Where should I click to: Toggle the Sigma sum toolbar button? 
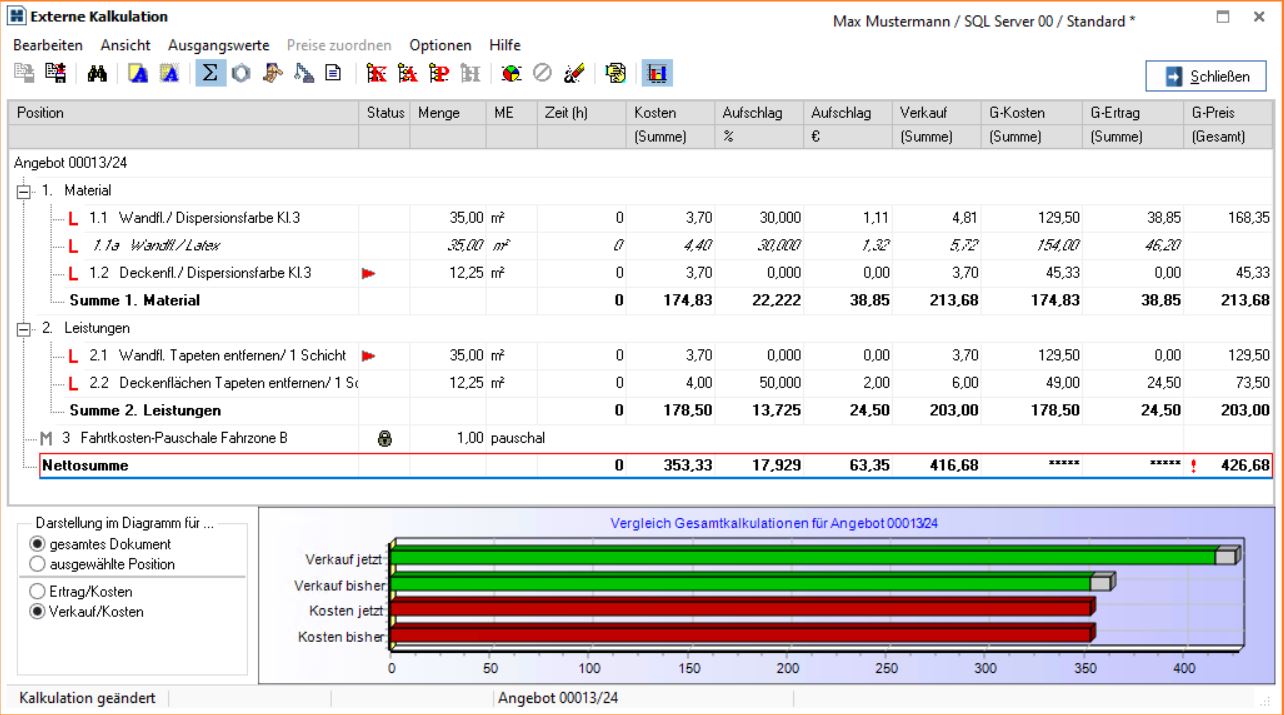[210, 73]
